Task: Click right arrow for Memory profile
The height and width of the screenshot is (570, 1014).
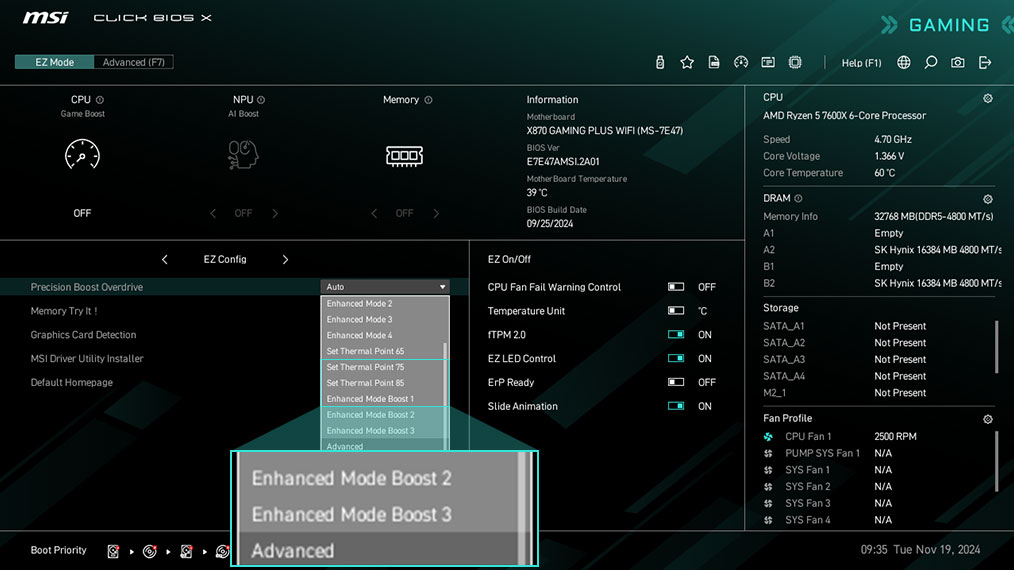Action: pyautogui.click(x=434, y=213)
